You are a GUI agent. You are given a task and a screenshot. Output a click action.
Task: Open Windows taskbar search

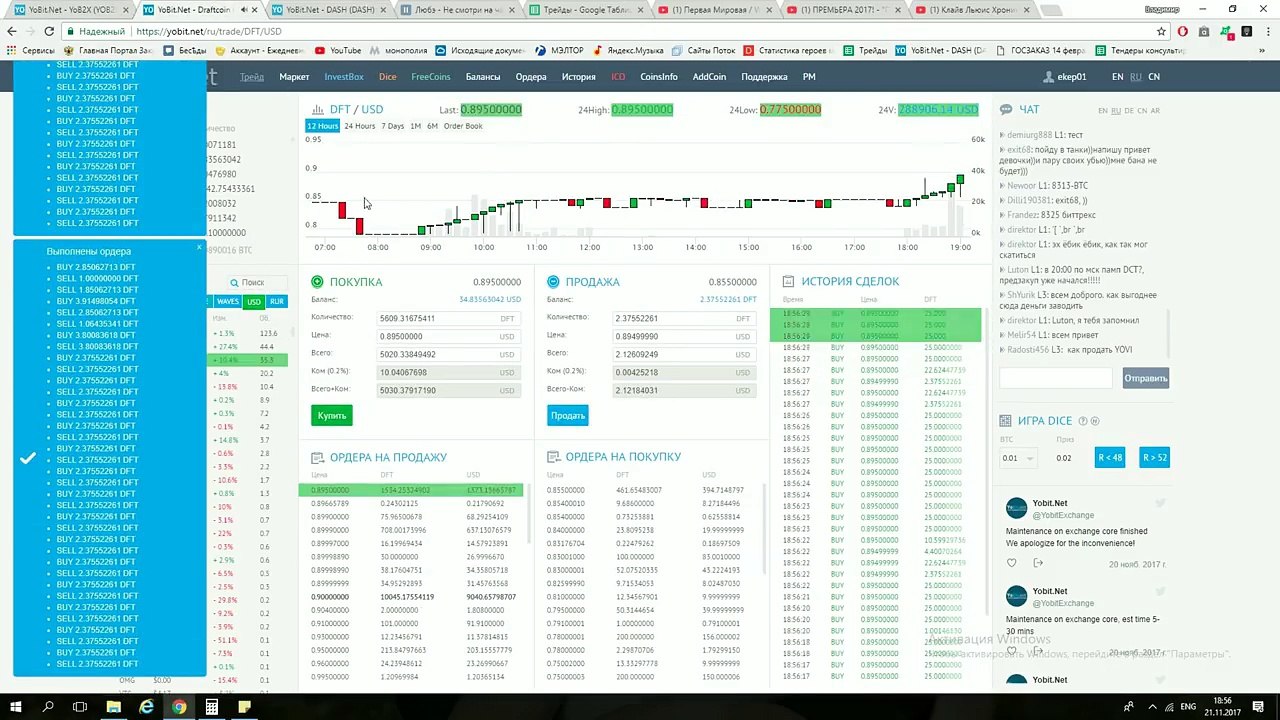(48, 707)
